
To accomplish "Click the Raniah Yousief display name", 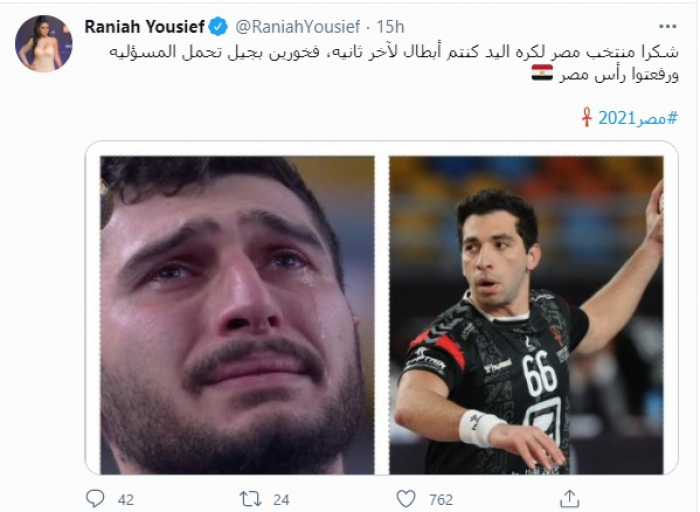I will 145,27.
